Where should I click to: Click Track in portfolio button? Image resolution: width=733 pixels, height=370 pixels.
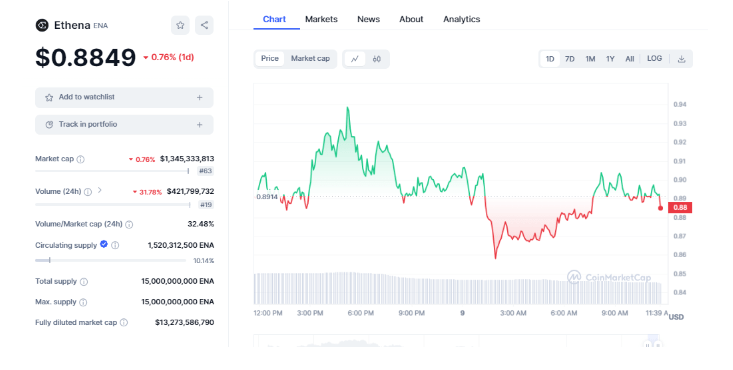click(124, 125)
